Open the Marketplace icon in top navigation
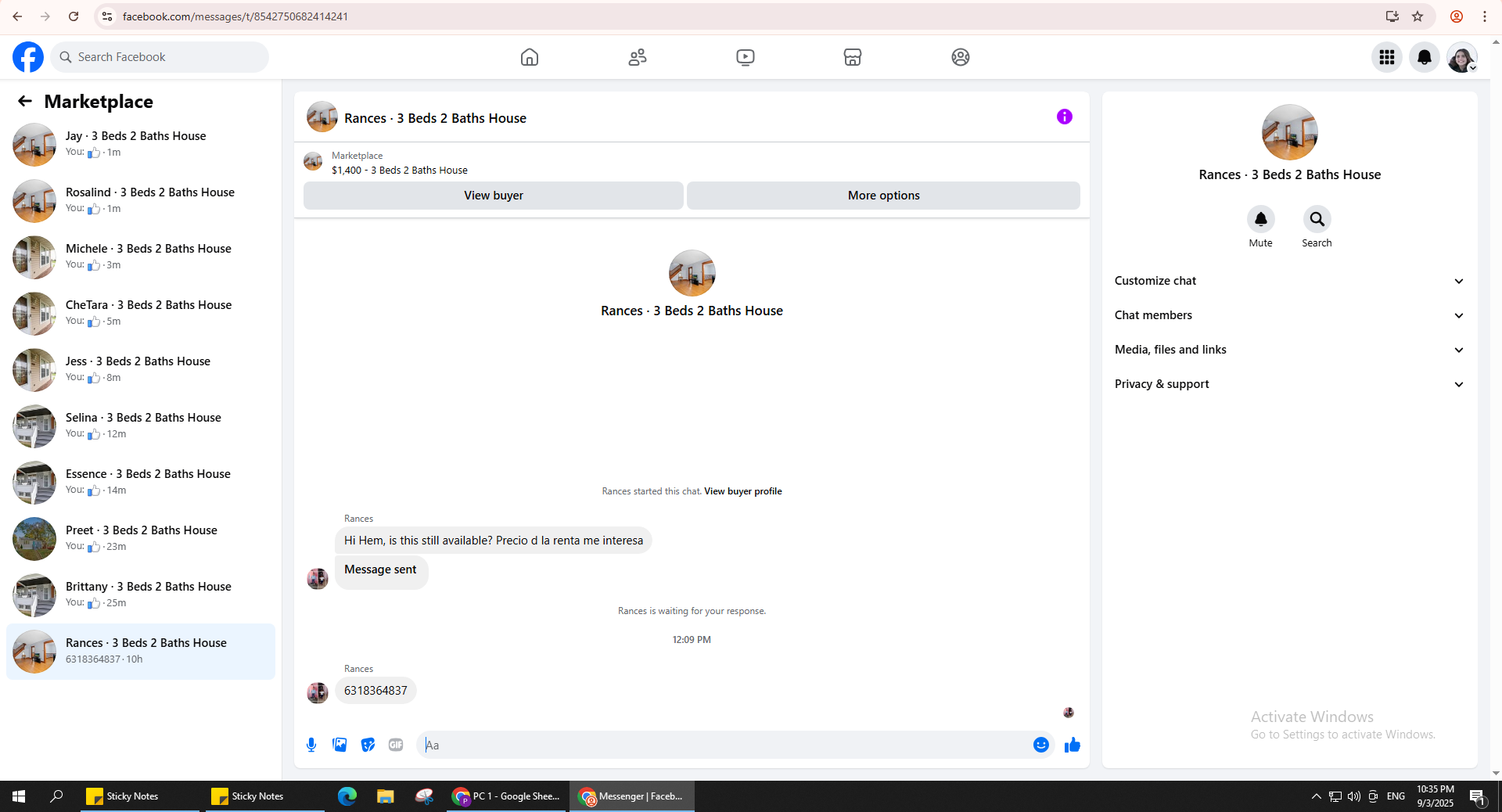This screenshot has width=1502, height=812. [853, 57]
